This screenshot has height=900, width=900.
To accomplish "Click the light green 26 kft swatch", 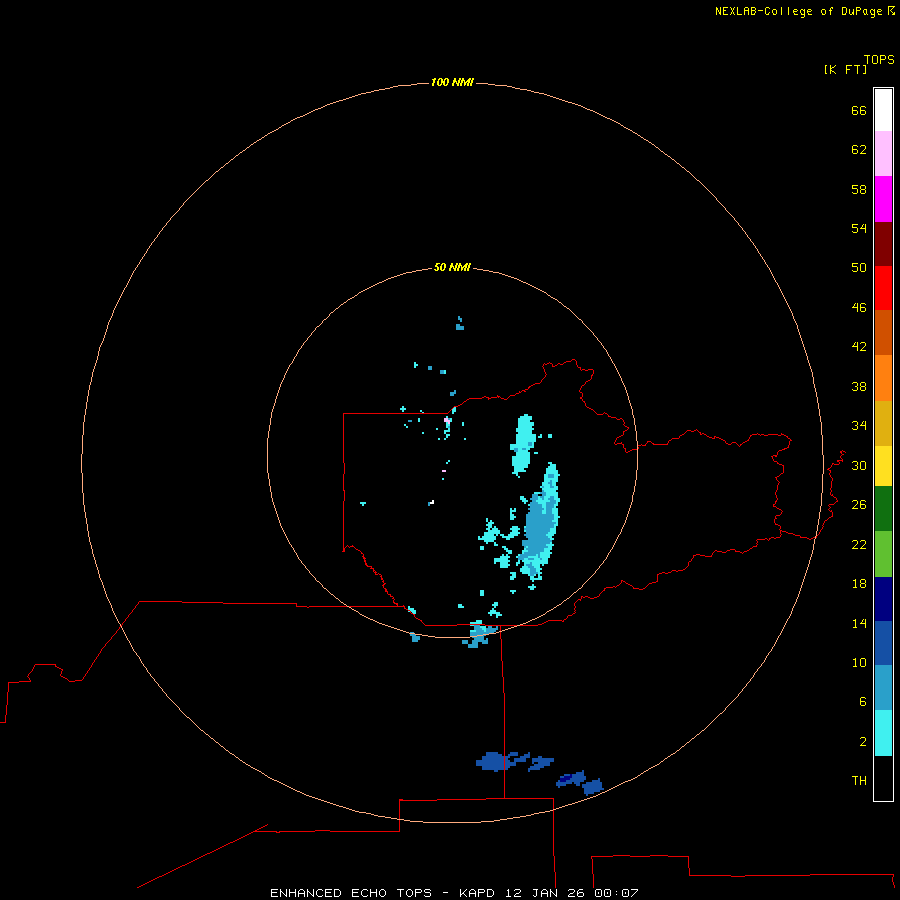I will coord(883,554).
